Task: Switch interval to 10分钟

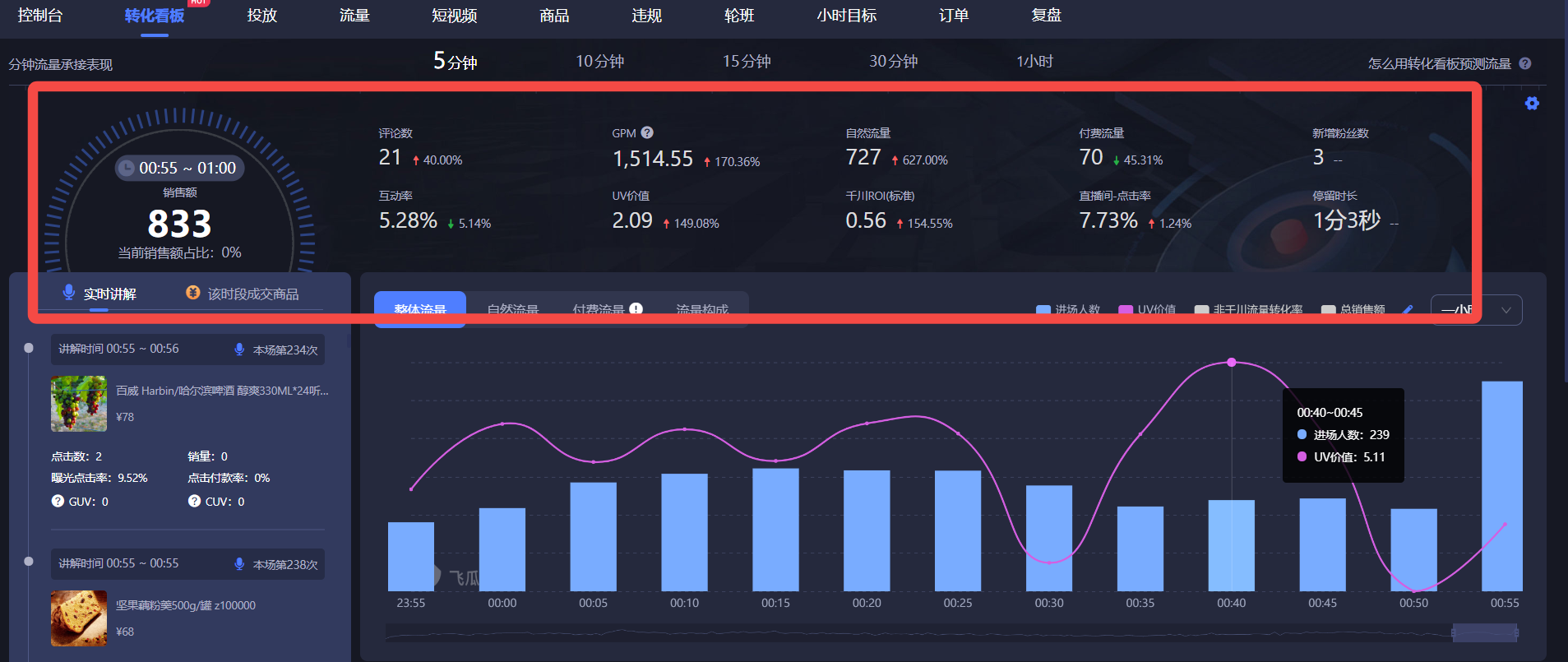Action: coord(599,62)
